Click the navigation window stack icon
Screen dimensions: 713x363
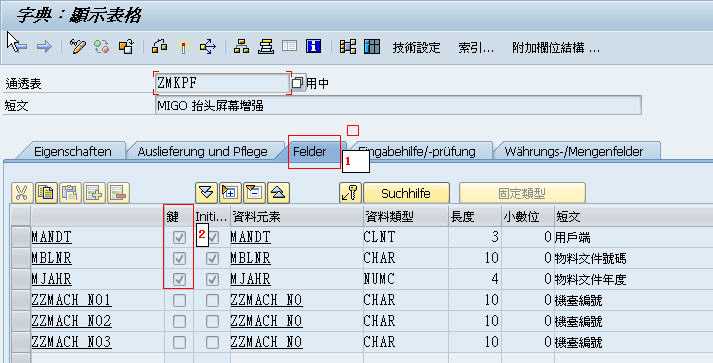[x=266, y=46]
